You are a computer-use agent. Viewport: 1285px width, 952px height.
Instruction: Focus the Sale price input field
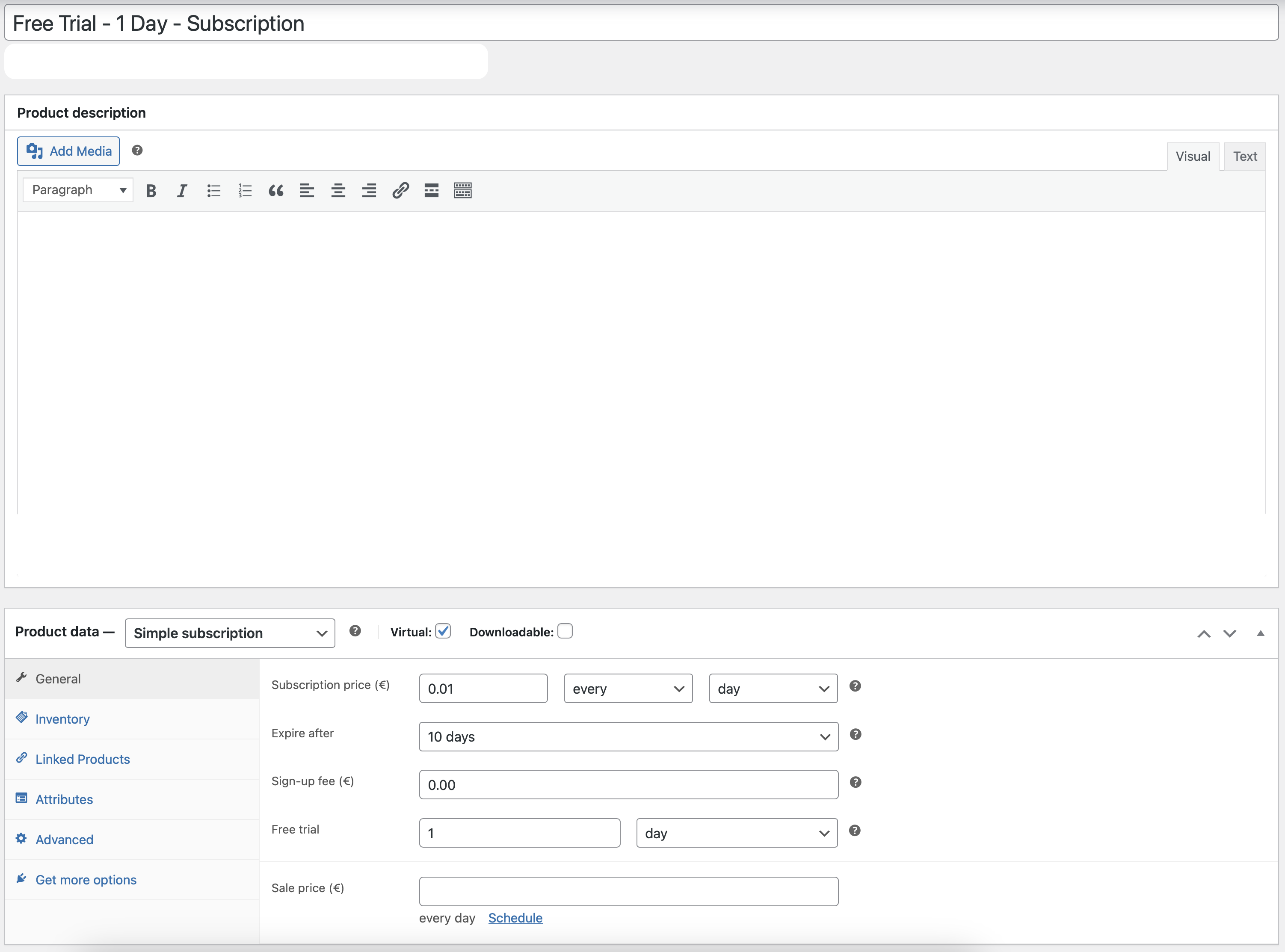(x=629, y=892)
